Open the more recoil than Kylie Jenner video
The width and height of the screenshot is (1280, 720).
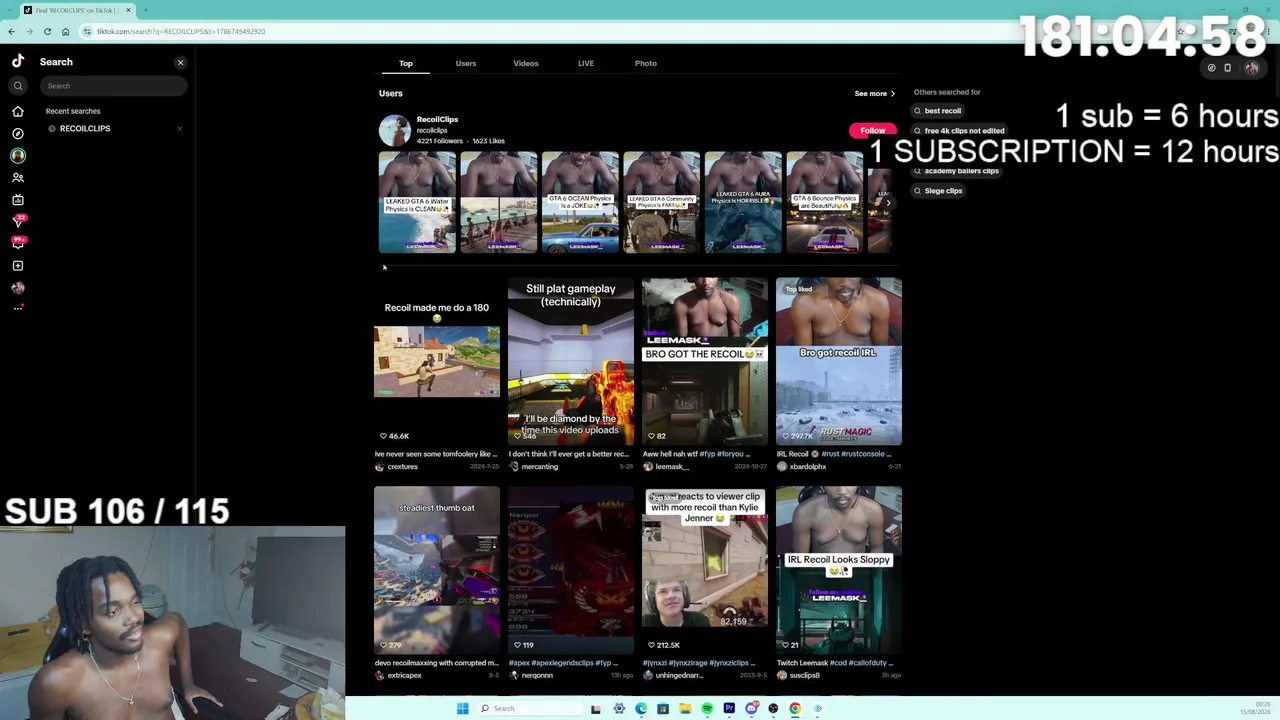pos(705,570)
